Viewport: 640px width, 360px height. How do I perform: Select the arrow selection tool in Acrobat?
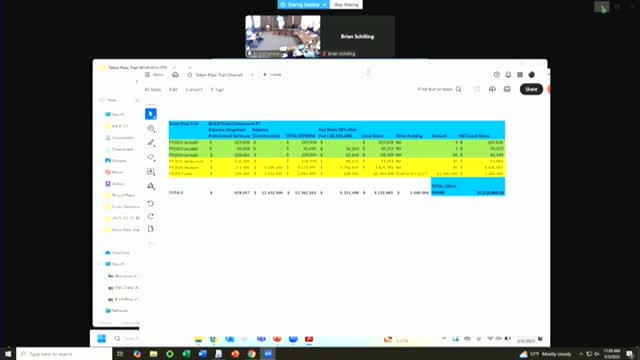[x=151, y=114]
